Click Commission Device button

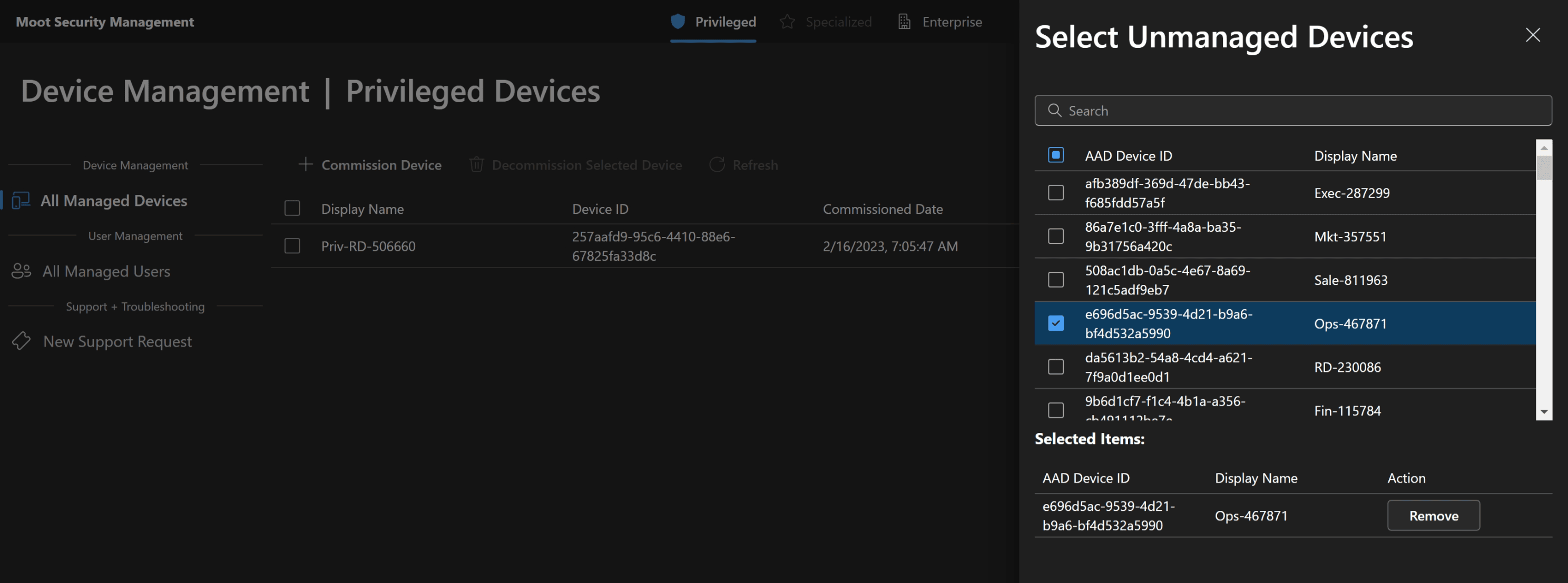tap(370, 164)
